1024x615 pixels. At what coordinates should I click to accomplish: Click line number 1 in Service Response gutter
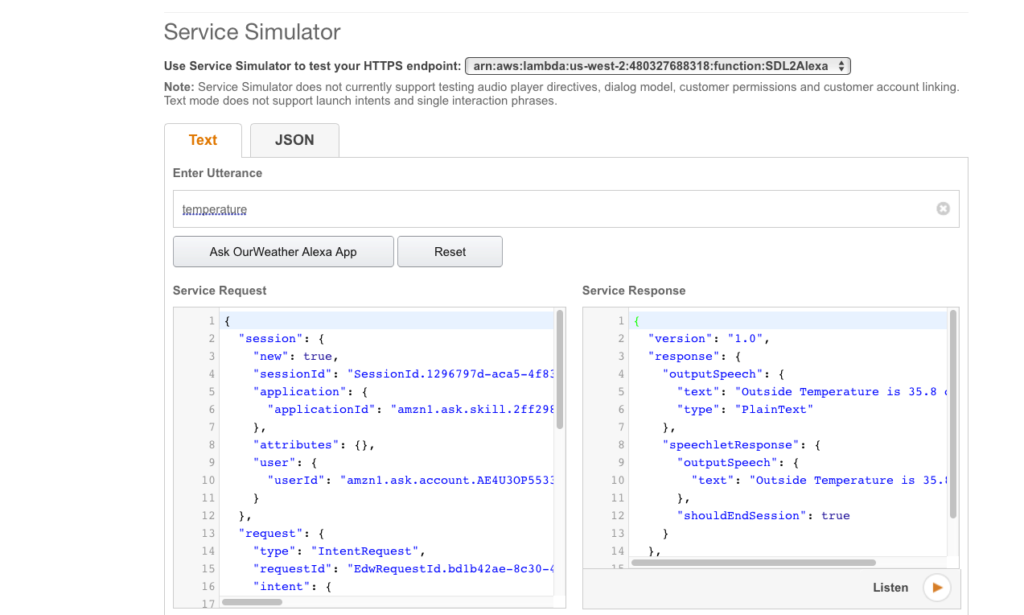coord(620,321)
